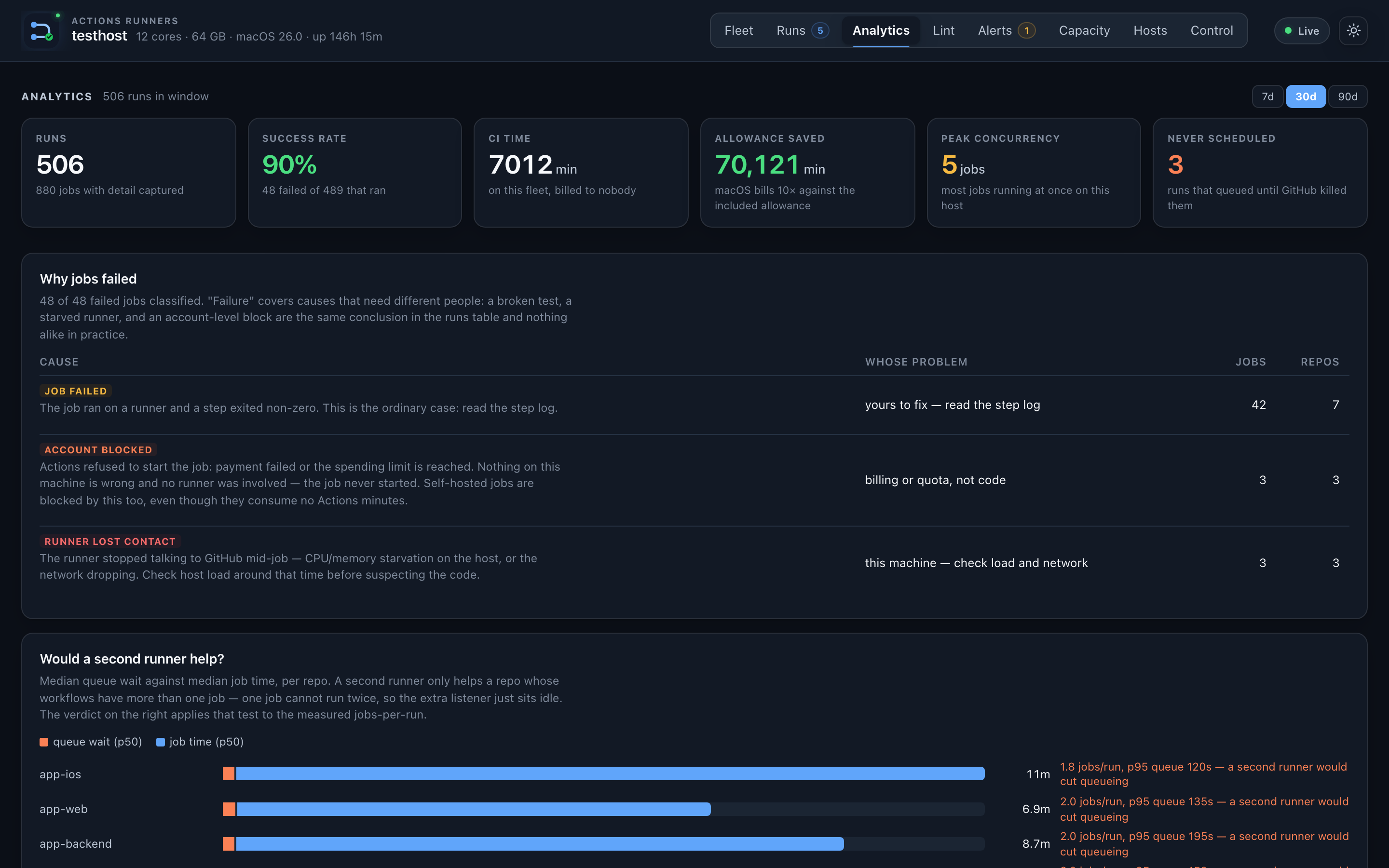Select the 90d time window
Viewport: 1389px width, 868px height.
point(1347,96)
